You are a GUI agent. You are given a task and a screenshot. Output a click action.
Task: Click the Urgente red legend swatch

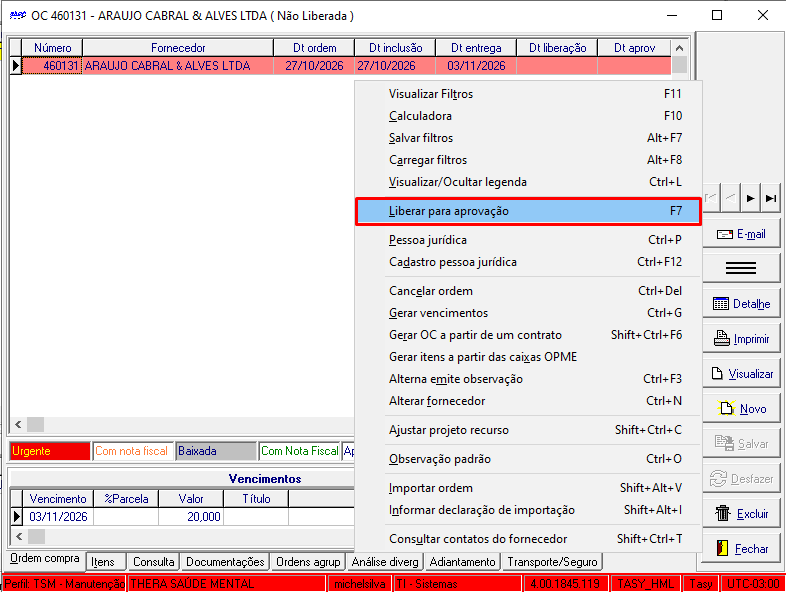50,451
